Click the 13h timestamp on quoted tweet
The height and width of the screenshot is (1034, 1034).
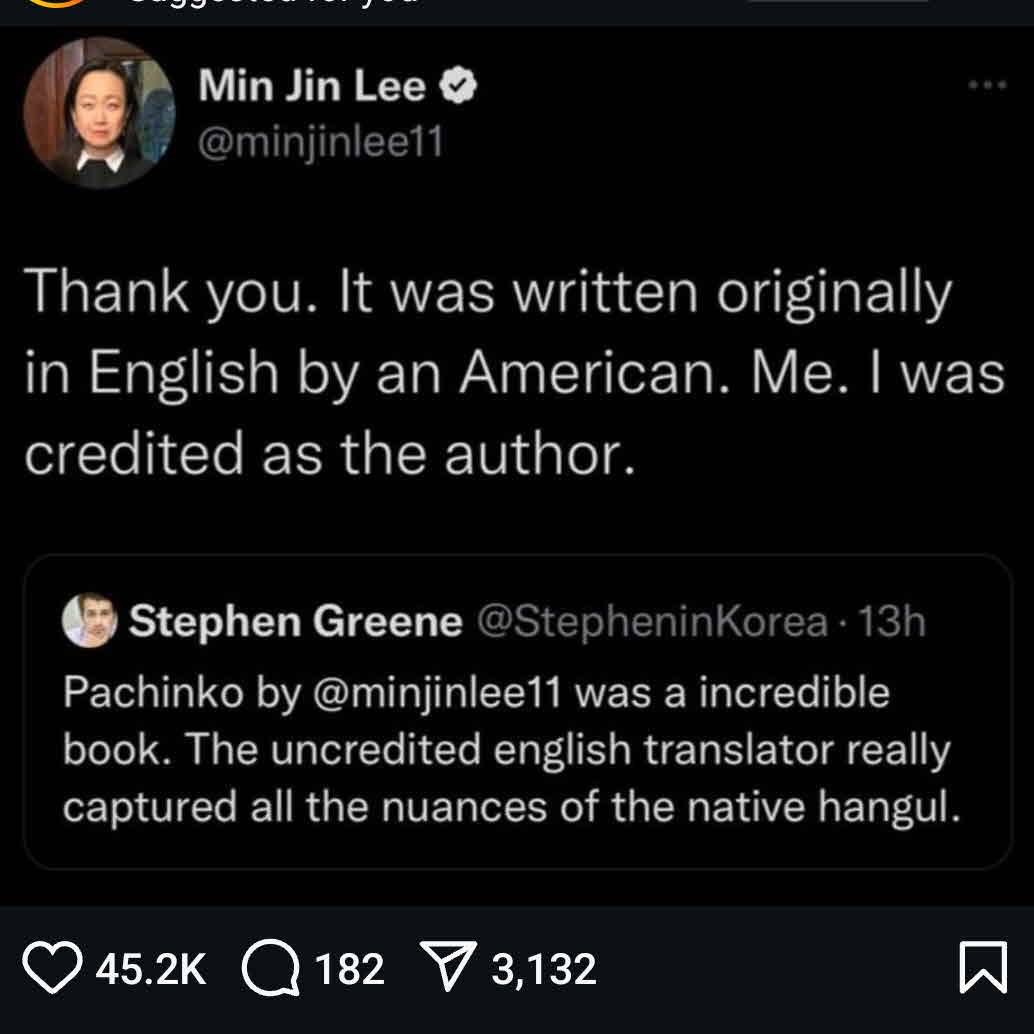pos(892,622)
